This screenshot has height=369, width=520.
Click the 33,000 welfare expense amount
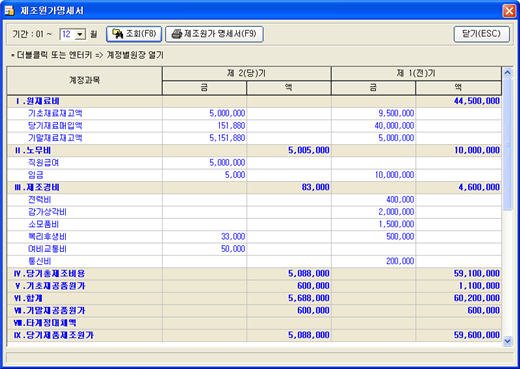click(233, 237)
